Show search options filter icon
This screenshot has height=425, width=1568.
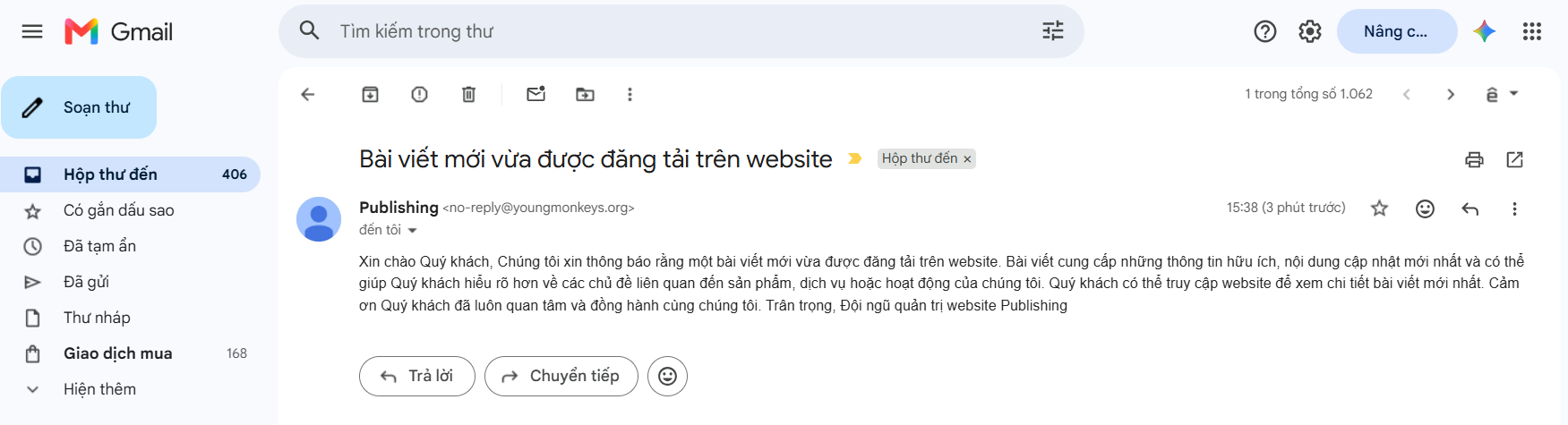pos(1053,31)
